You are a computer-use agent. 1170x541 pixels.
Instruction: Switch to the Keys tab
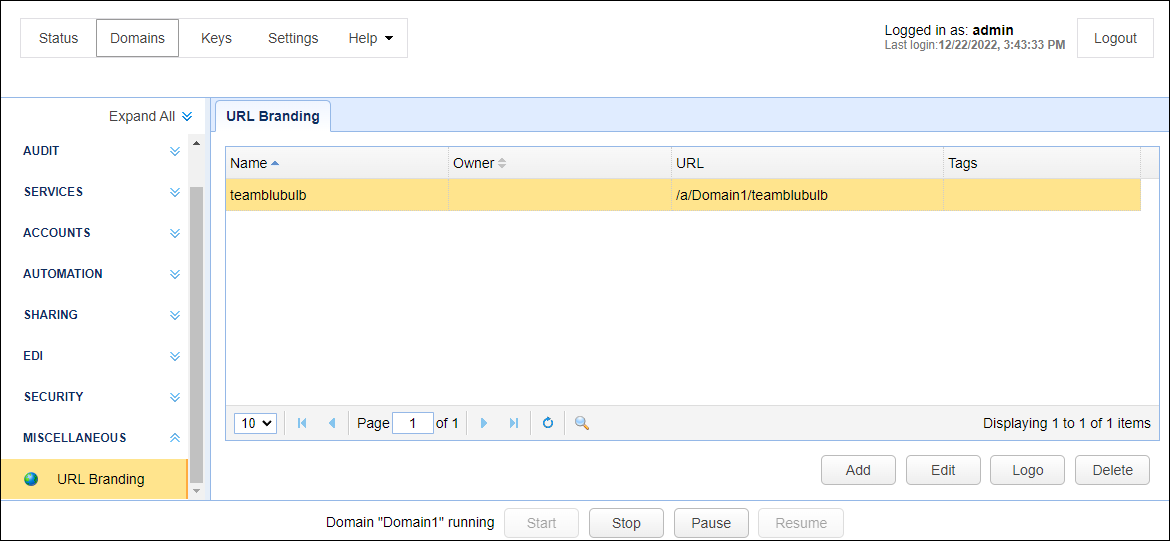[216, 38]
